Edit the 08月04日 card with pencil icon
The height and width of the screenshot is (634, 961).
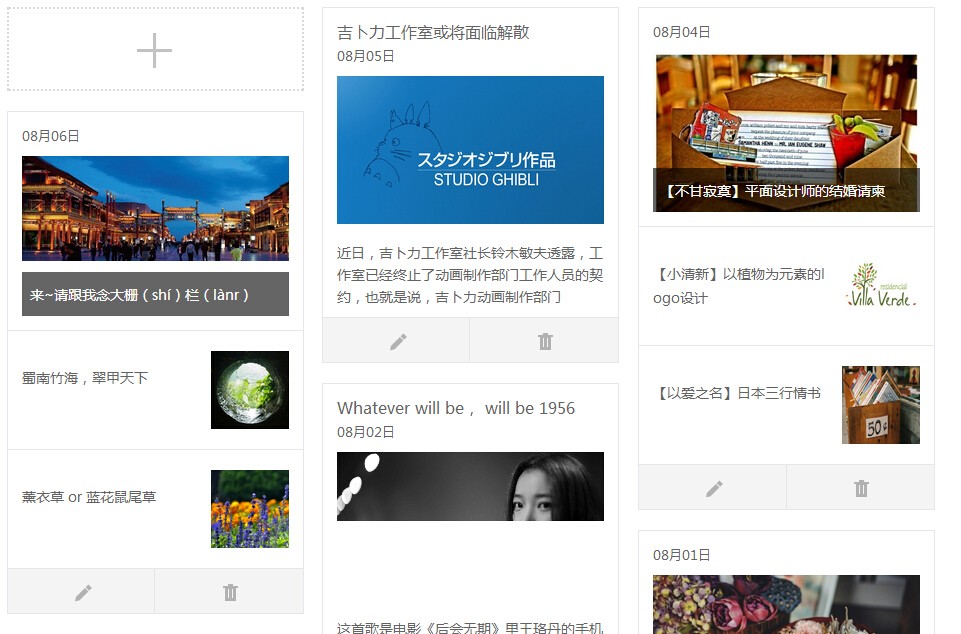pos(713,489)
